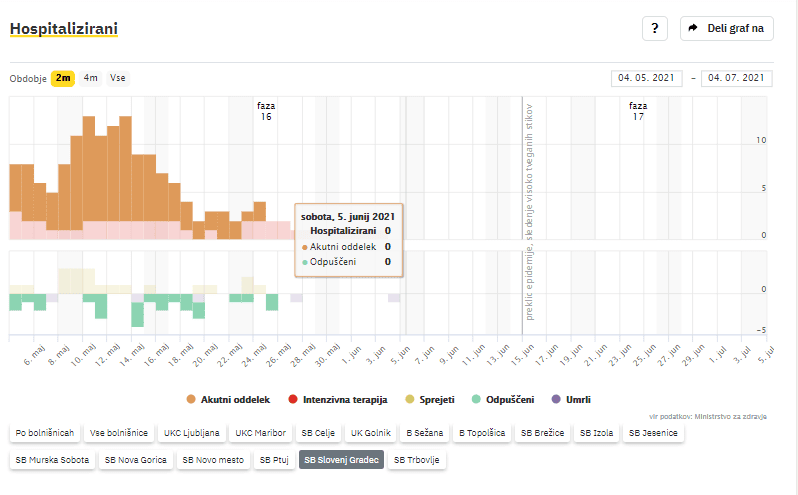Image resolution: width=798 pixels, height=495 pixels.
Task: Click the Hospitalizirani heading link
Action: [x=63, y=28]
